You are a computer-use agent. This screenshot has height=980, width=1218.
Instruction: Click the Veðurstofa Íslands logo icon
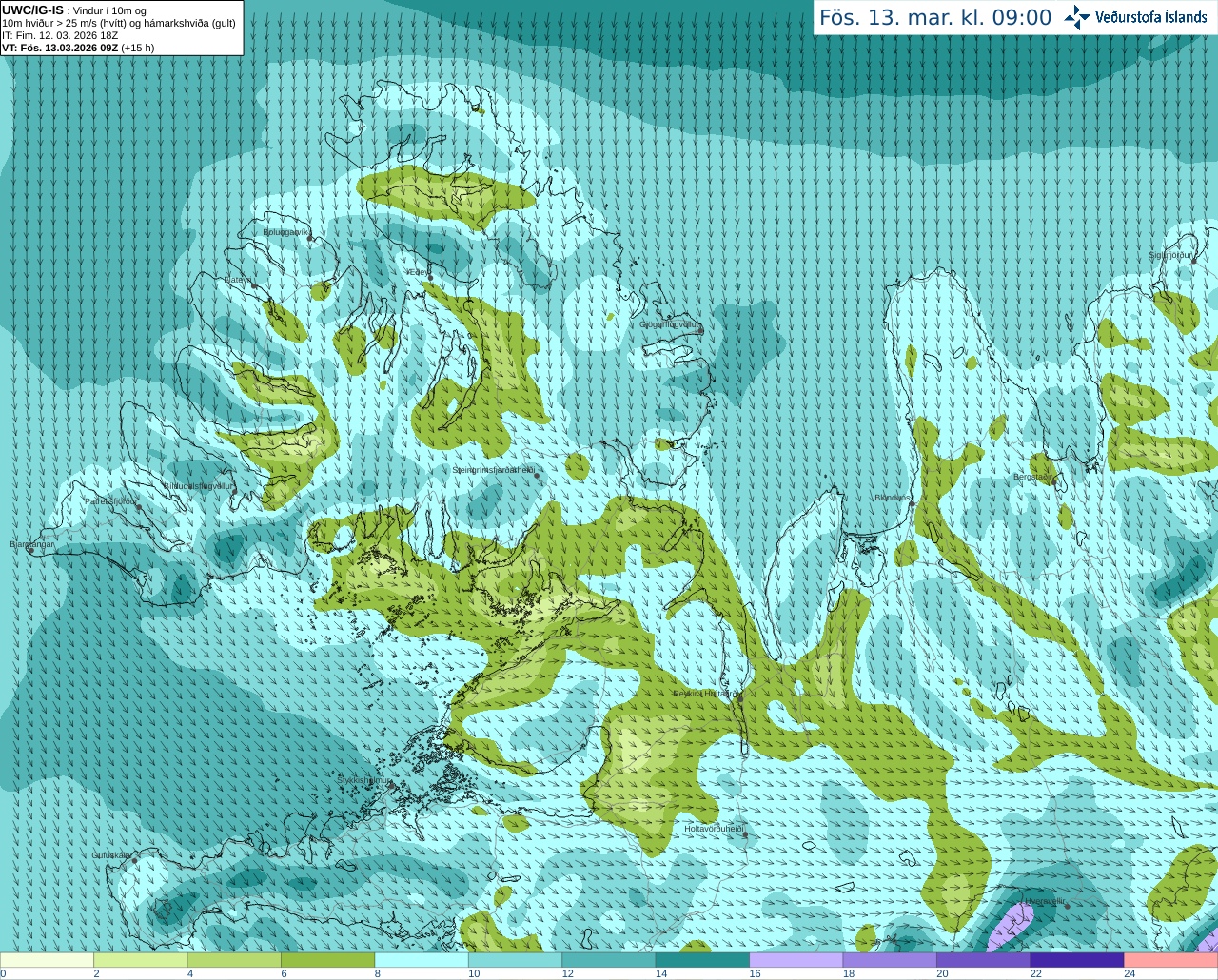[x=1077, y=17]
